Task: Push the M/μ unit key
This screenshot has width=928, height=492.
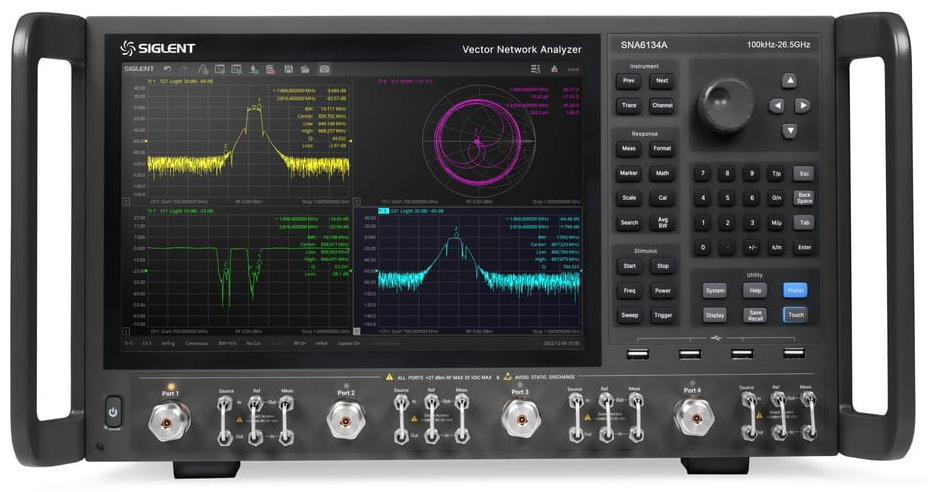Action: pos(776,223)
